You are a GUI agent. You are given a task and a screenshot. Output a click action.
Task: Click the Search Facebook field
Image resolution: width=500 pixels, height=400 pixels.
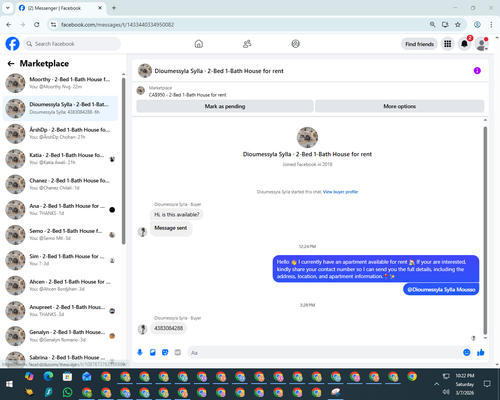72,44
